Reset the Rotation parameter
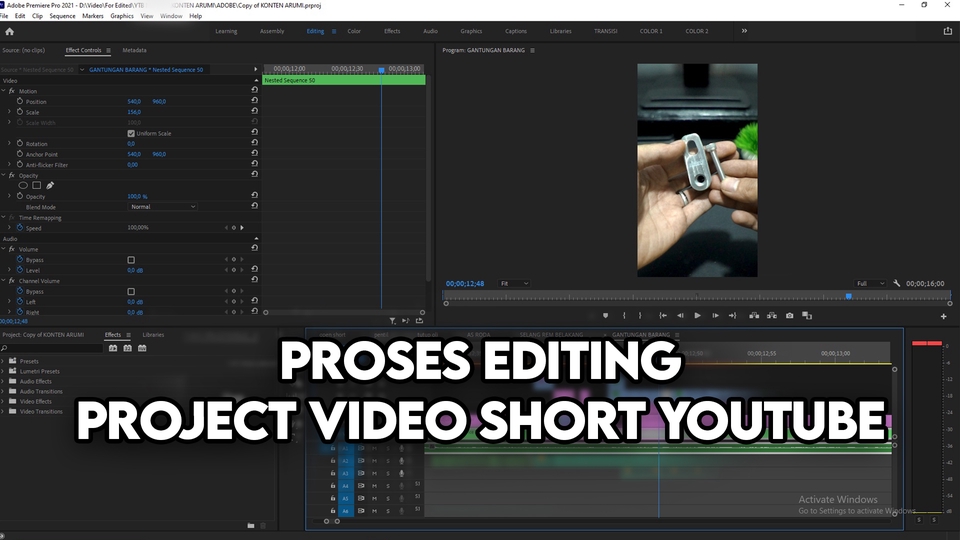The height and width of the screenshot is (540, 960). coord(255,143)
